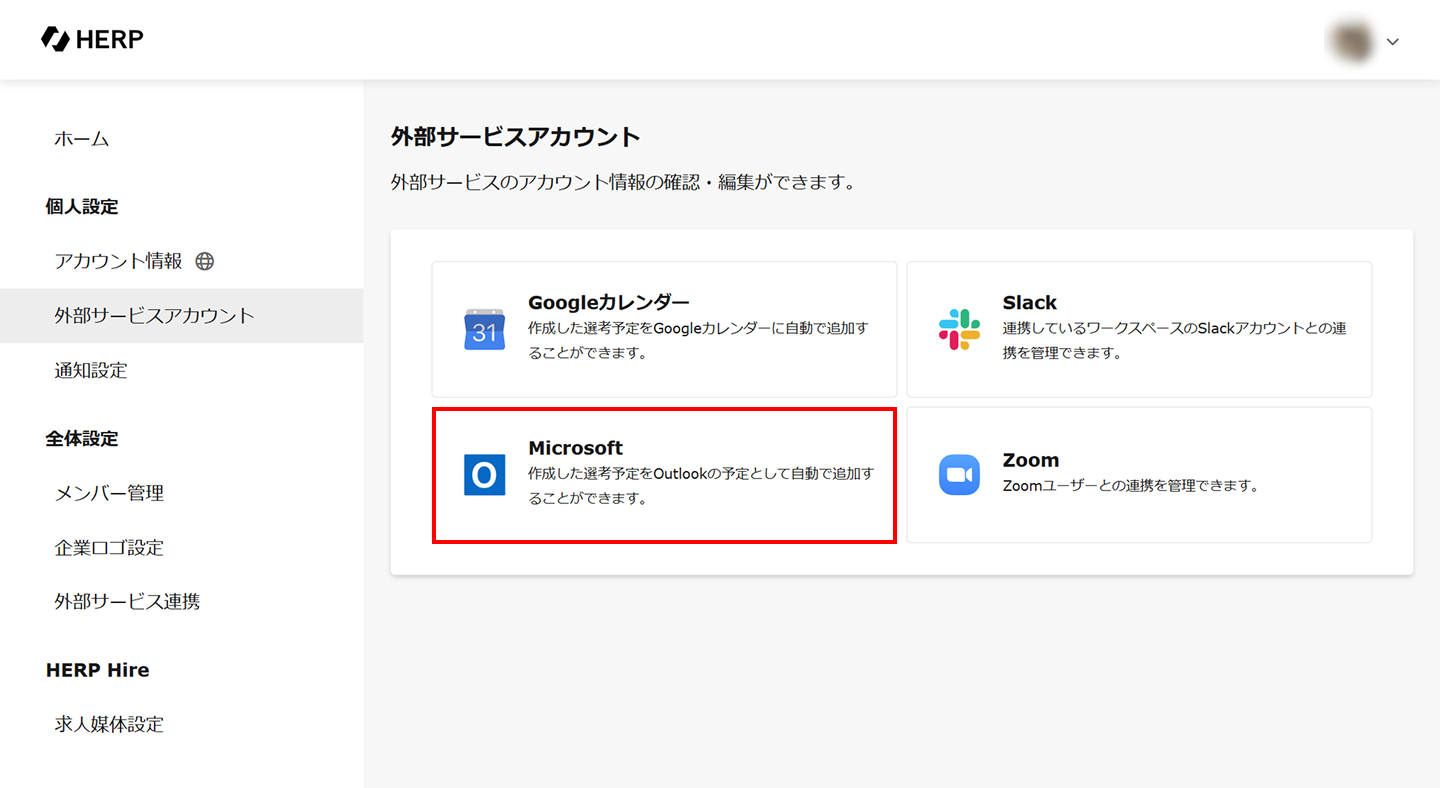This screenshot has width=1440, height=788.
Task: Select 外部サービスアカウント in the sidebar
Action: pos(182,316)
